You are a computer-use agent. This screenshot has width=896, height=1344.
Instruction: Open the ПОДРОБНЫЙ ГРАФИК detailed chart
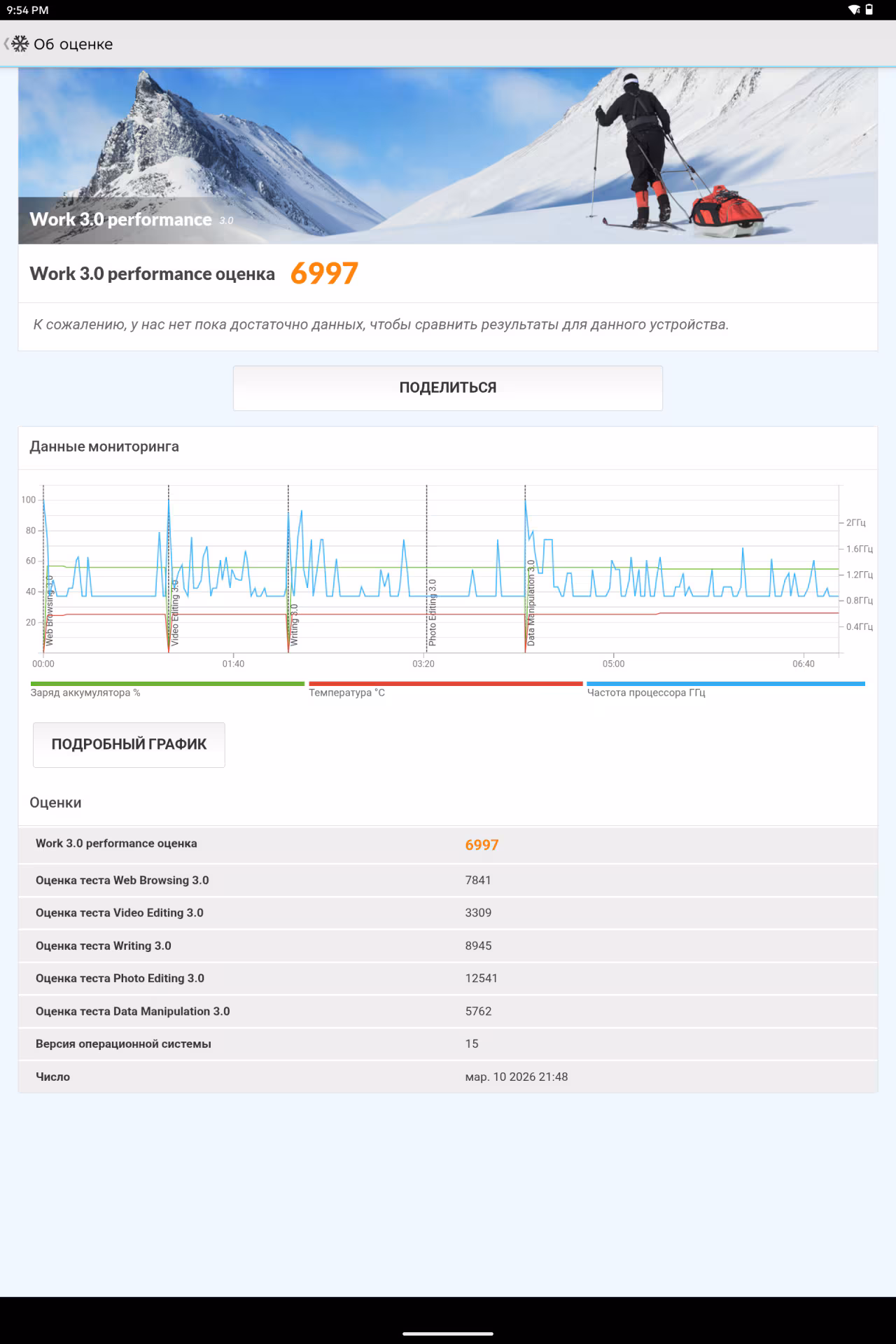(129, 745)
